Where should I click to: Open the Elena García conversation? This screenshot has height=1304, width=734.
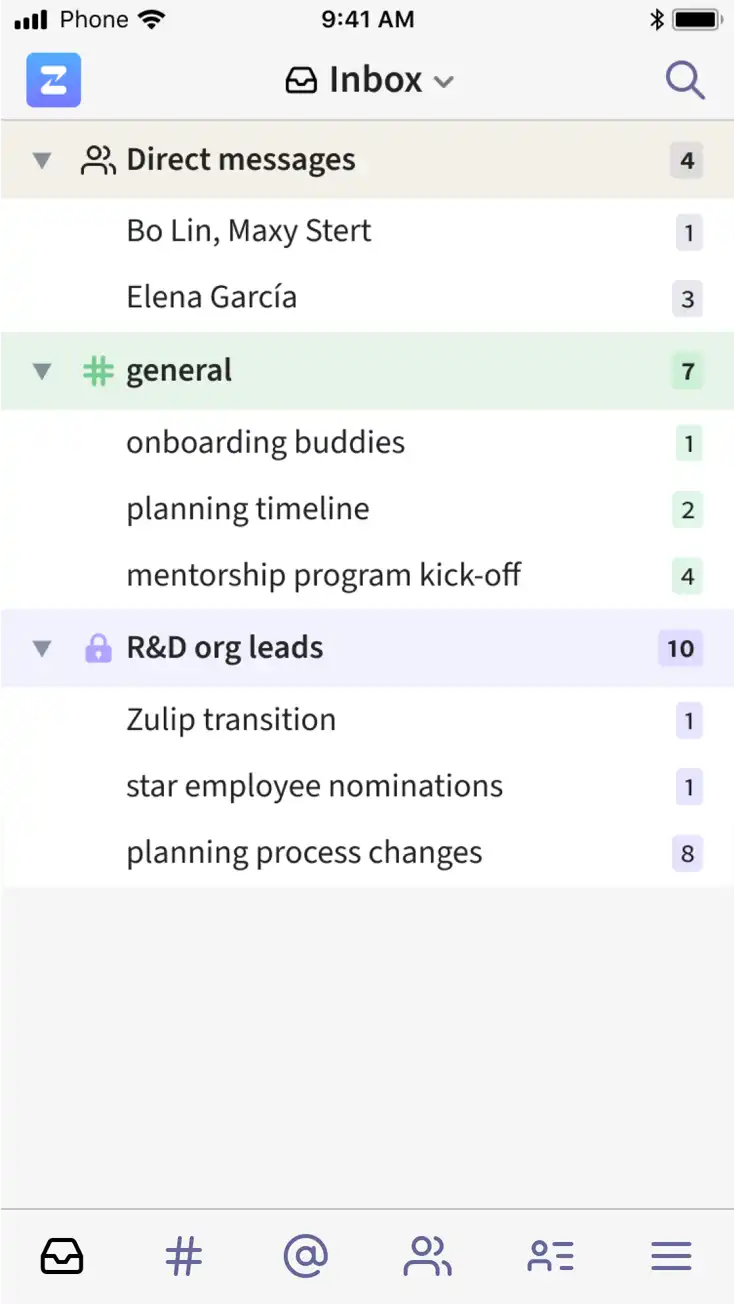tap(367, 298)
